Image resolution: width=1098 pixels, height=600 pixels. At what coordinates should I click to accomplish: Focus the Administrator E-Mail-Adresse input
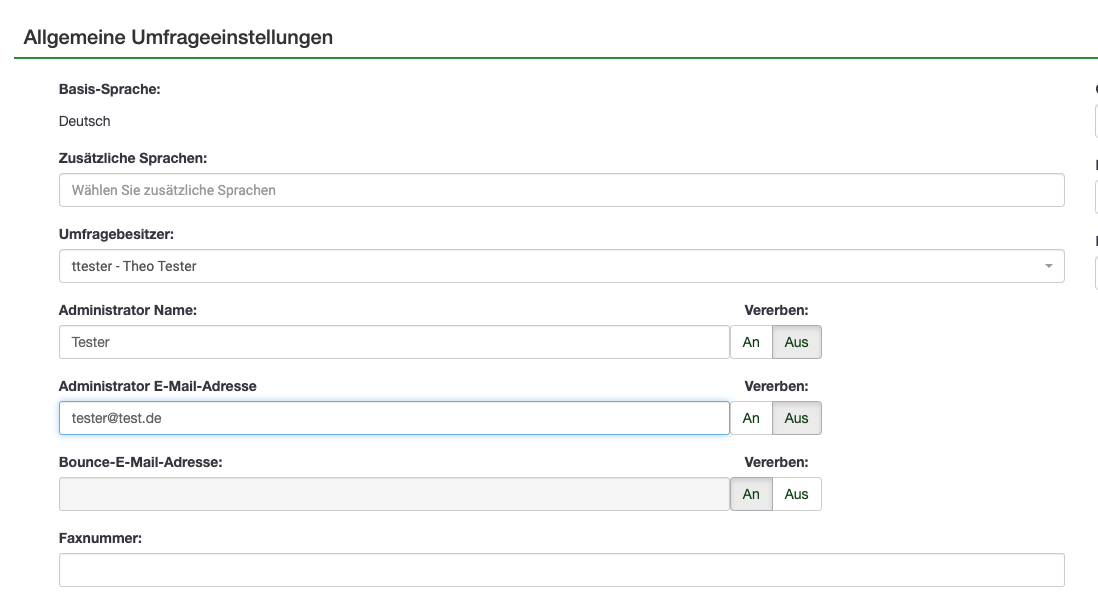[x=394, y=418]
